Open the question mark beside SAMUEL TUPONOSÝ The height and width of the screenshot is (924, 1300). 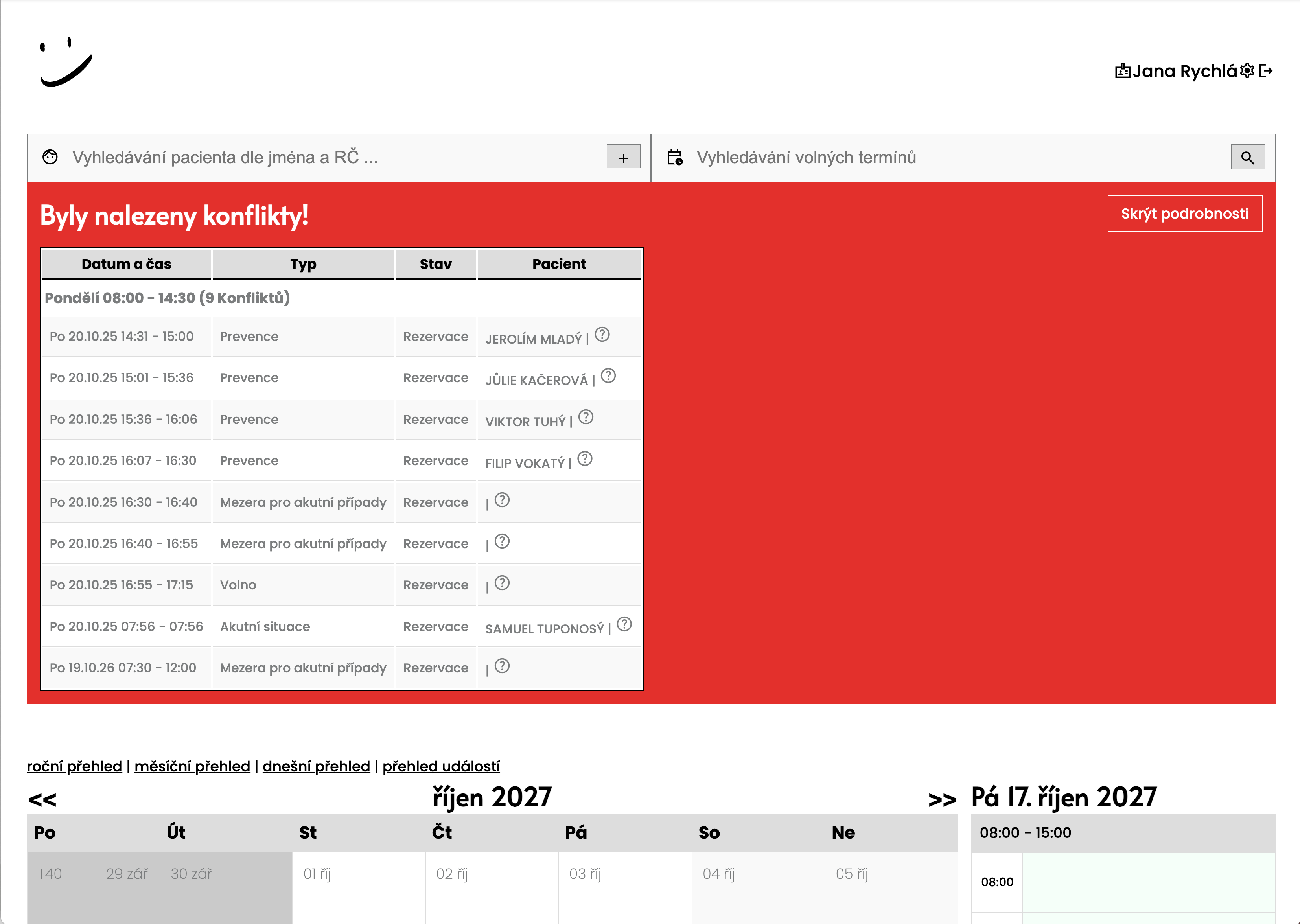click(x=624, y=624)
